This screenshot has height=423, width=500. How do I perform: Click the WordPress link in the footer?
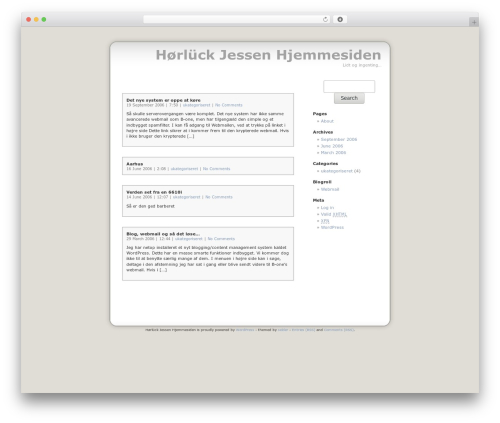click(245, 330)
